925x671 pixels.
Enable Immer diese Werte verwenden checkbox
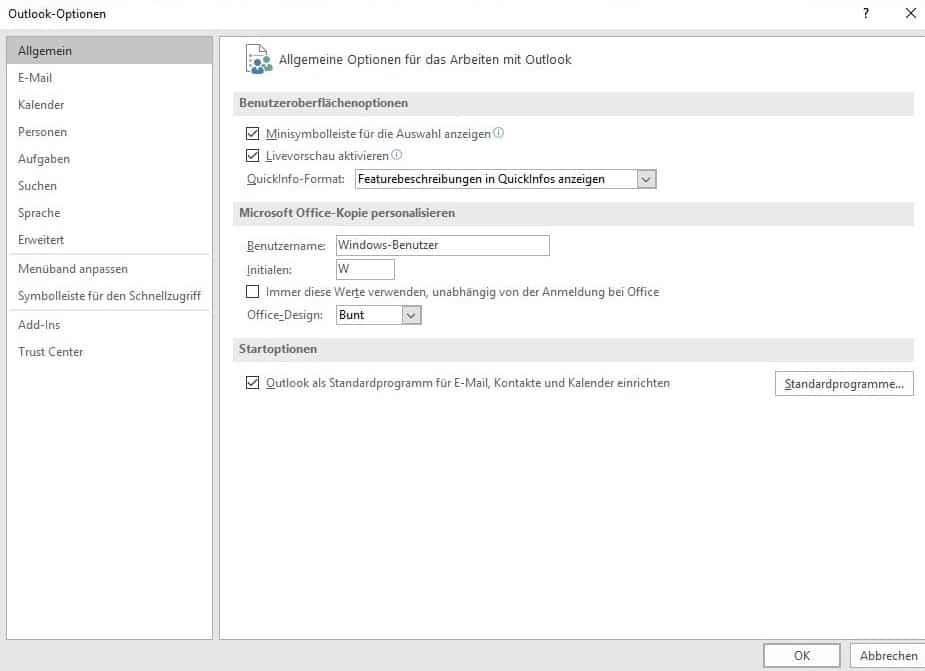[x=252, y=292]
